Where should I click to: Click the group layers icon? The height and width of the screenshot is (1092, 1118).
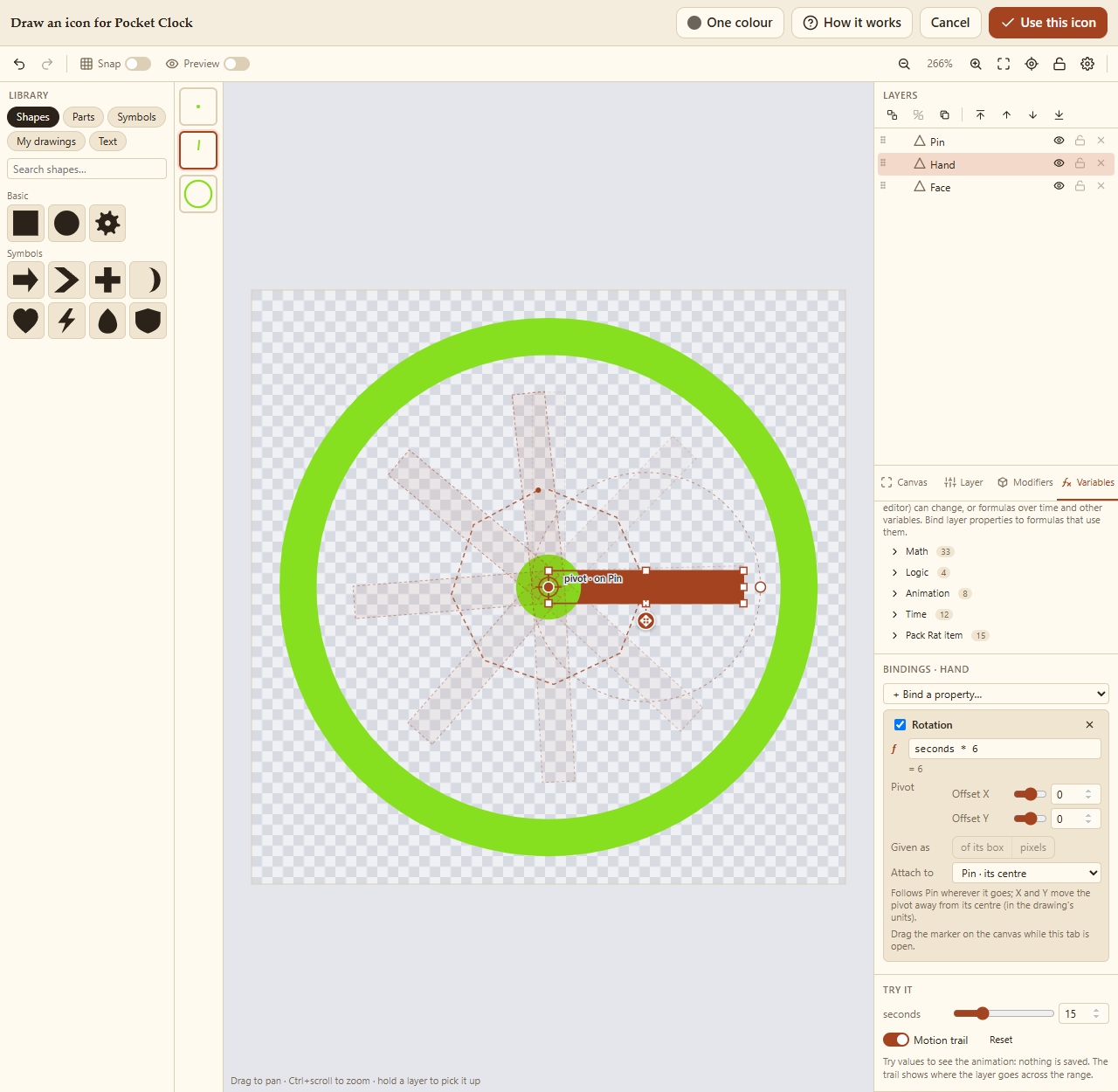[x=892, y=114]
